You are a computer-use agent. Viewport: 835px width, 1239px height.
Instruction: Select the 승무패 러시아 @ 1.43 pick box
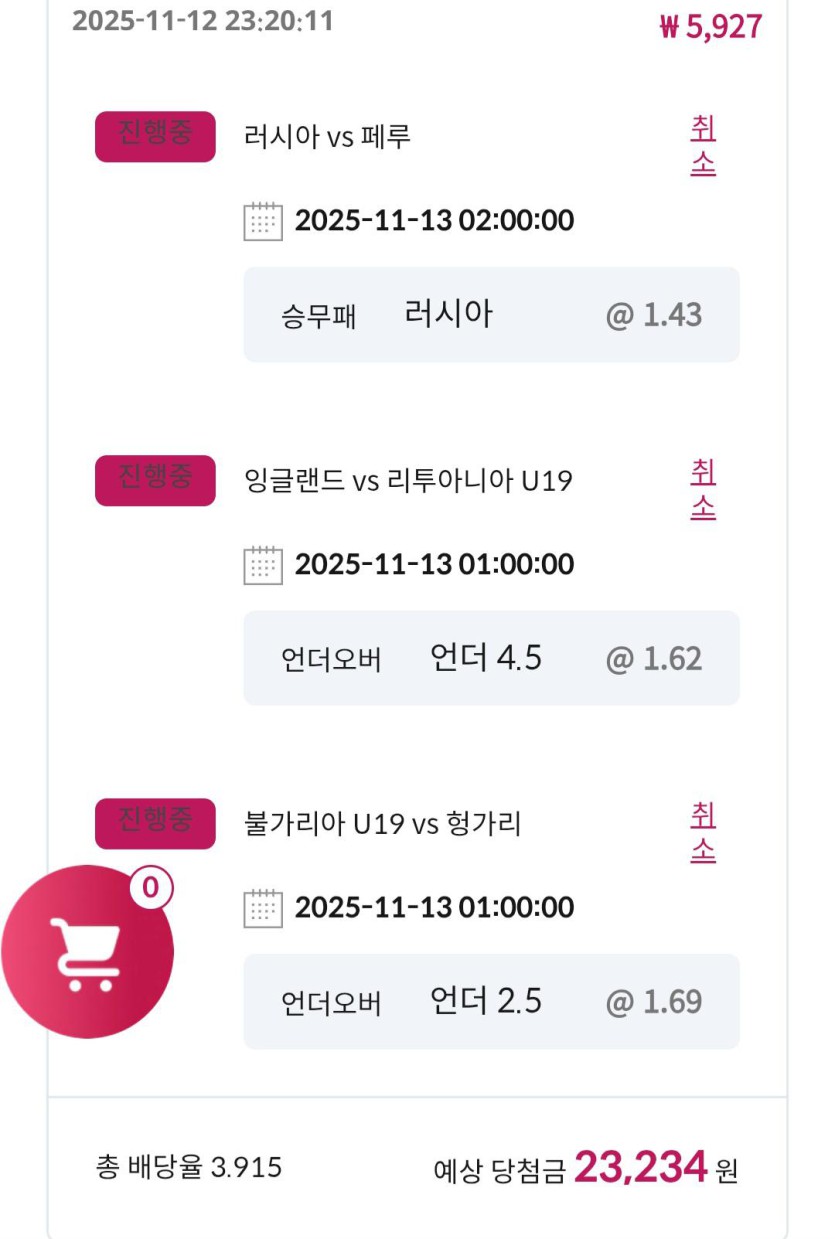(x=491, y=315)
